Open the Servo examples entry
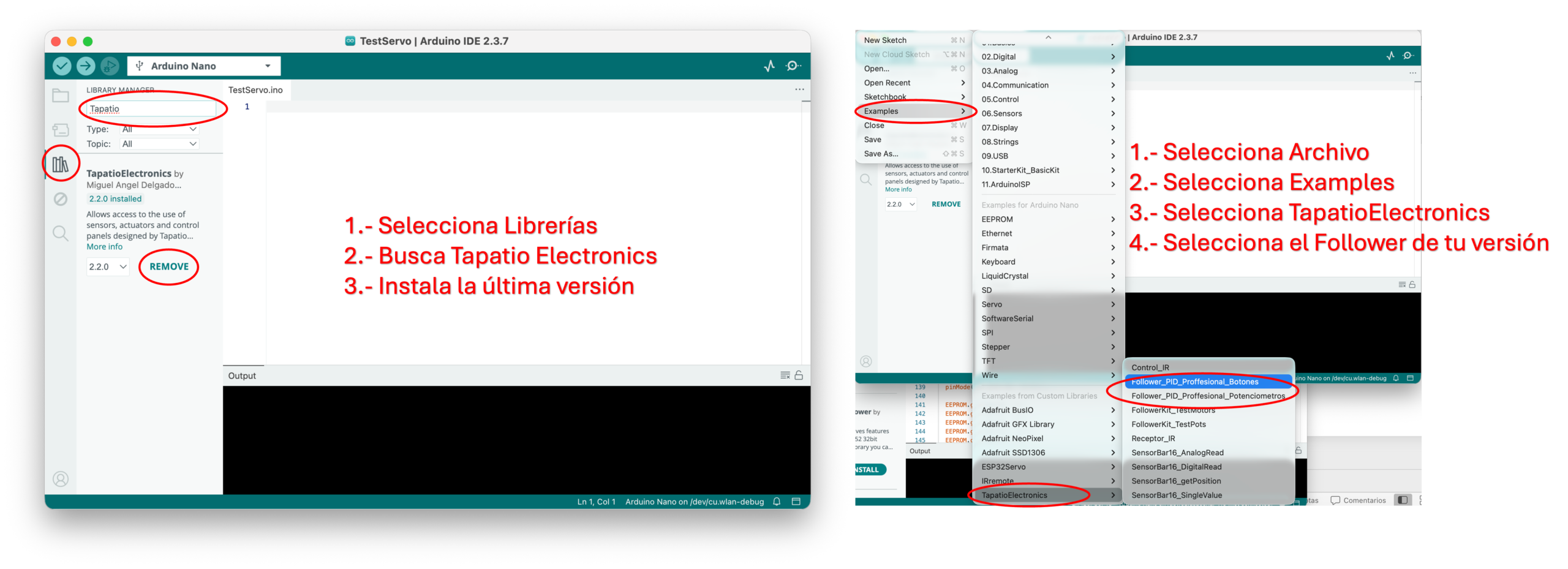The image size is (1568, 569). point(1047,304)
